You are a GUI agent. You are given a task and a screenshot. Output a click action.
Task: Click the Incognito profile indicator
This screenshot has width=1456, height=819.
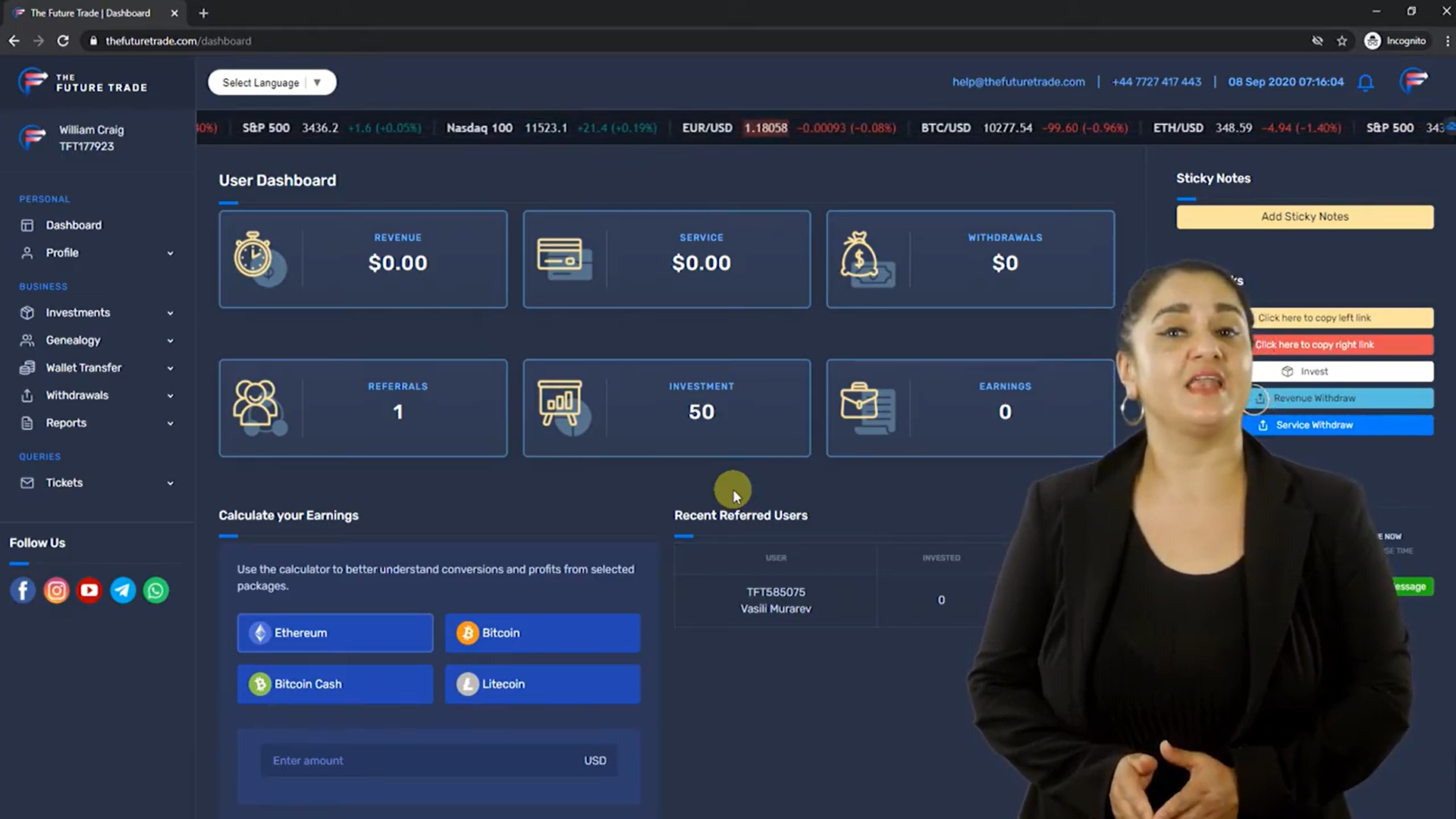pyautogui.click(x=1395, y=41)
